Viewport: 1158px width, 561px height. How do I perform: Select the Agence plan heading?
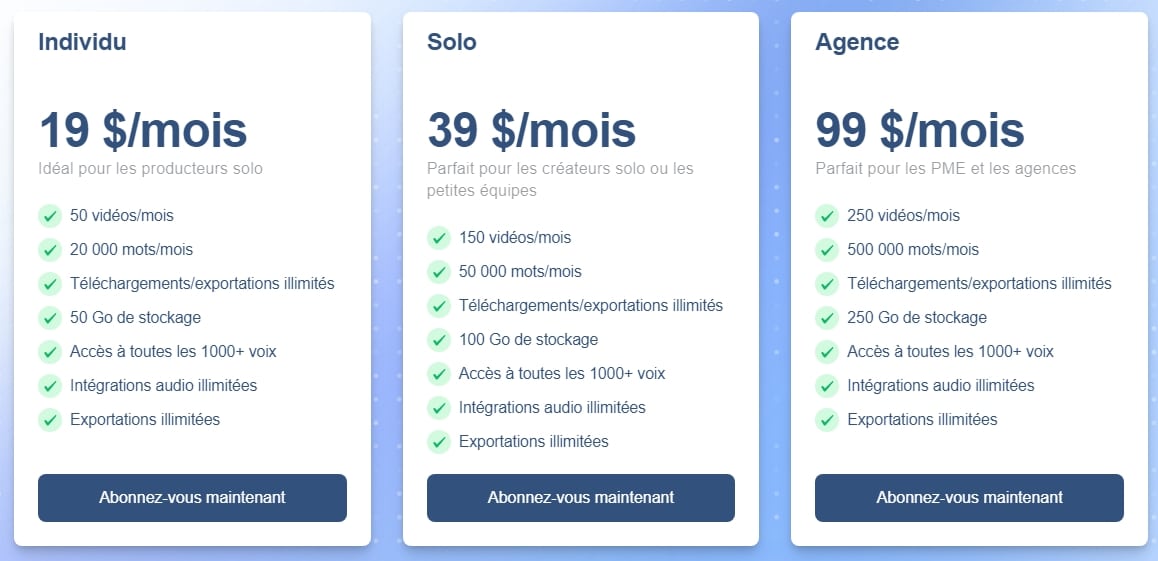point(857,42)
